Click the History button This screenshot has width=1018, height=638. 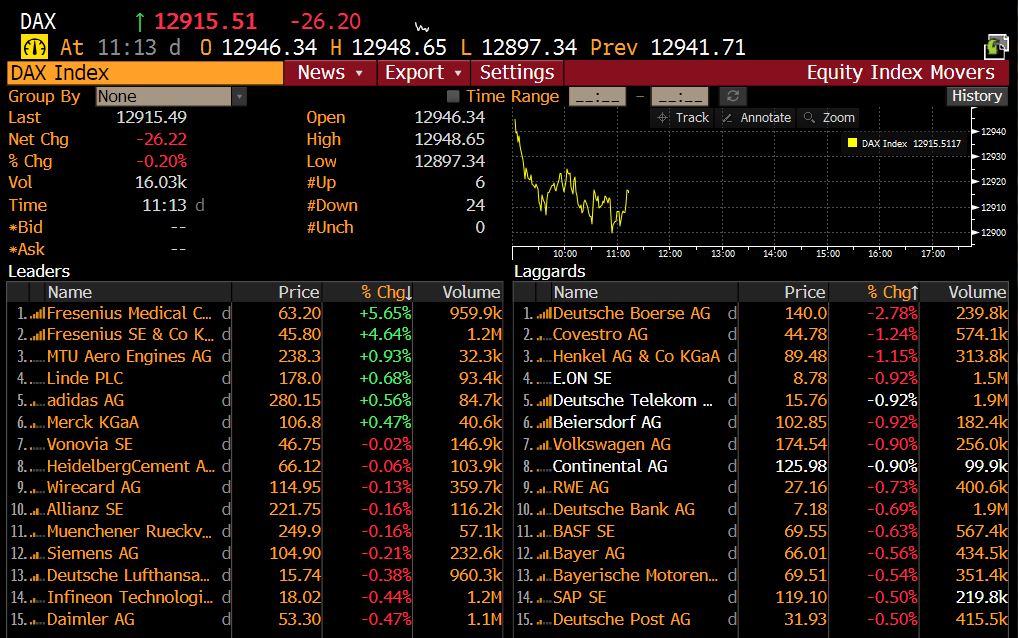click(x=976, y=96)
